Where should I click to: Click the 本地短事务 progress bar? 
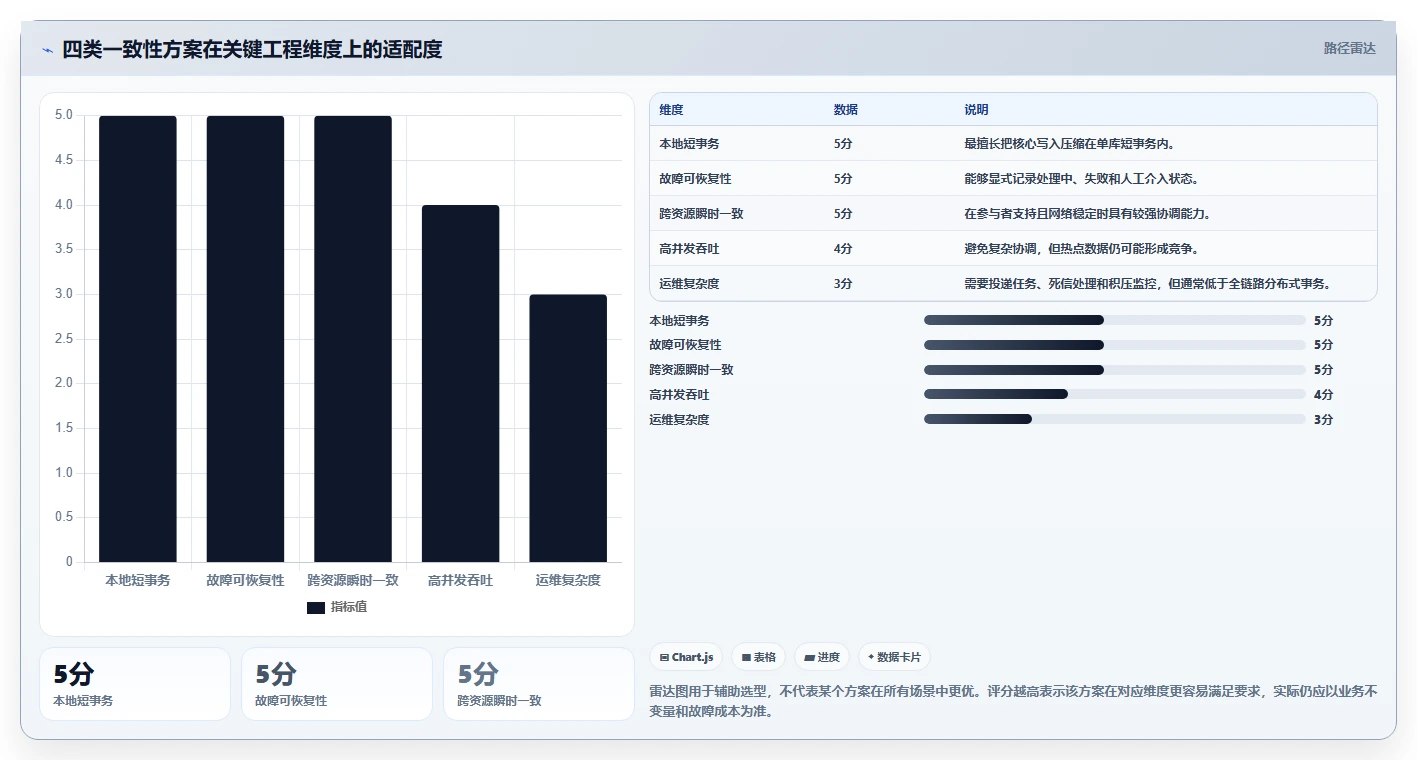click(1115, 320)
